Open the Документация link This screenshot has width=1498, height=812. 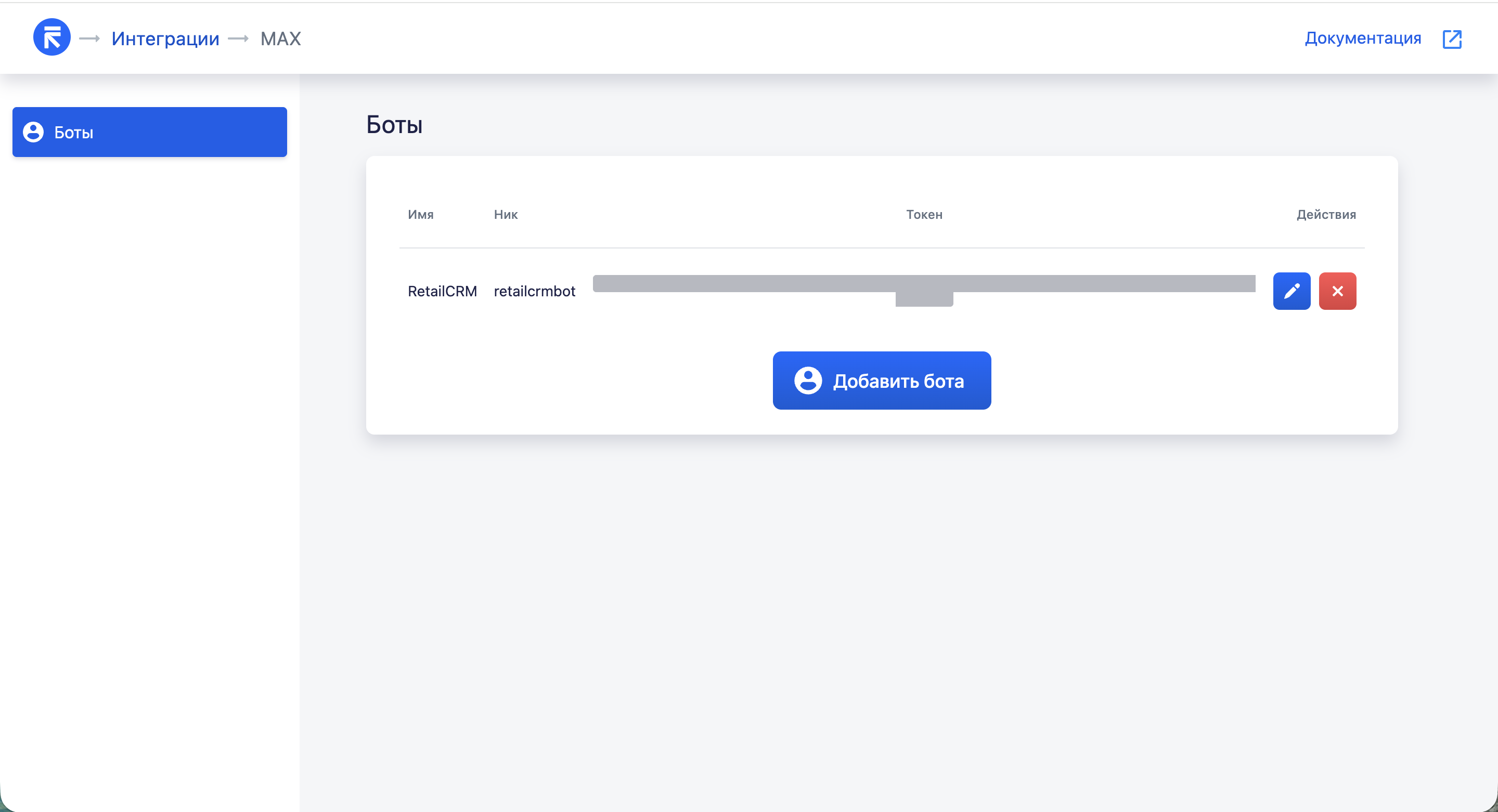1363,38
